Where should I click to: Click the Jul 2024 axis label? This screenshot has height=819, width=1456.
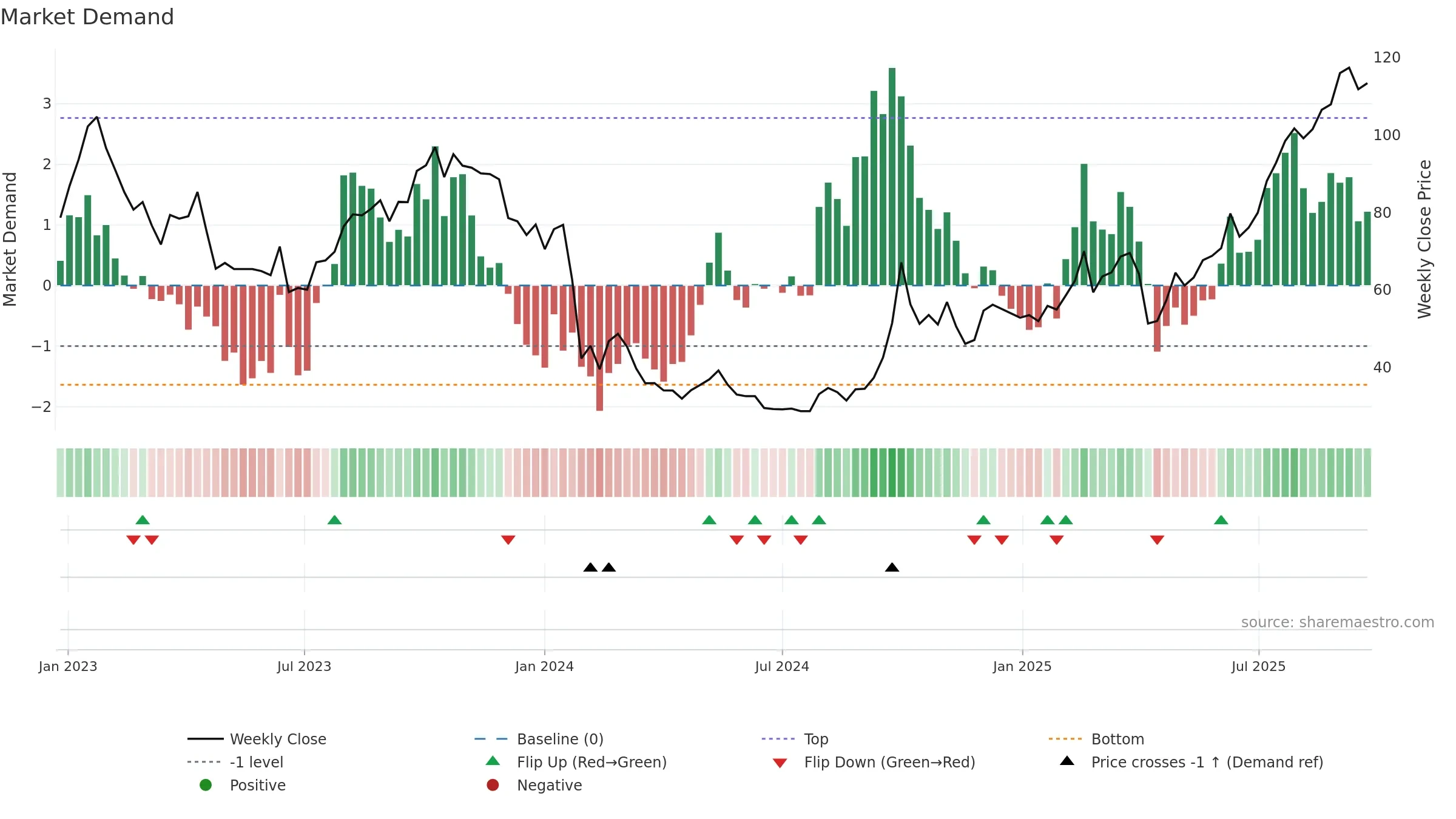tap(782, 667)
